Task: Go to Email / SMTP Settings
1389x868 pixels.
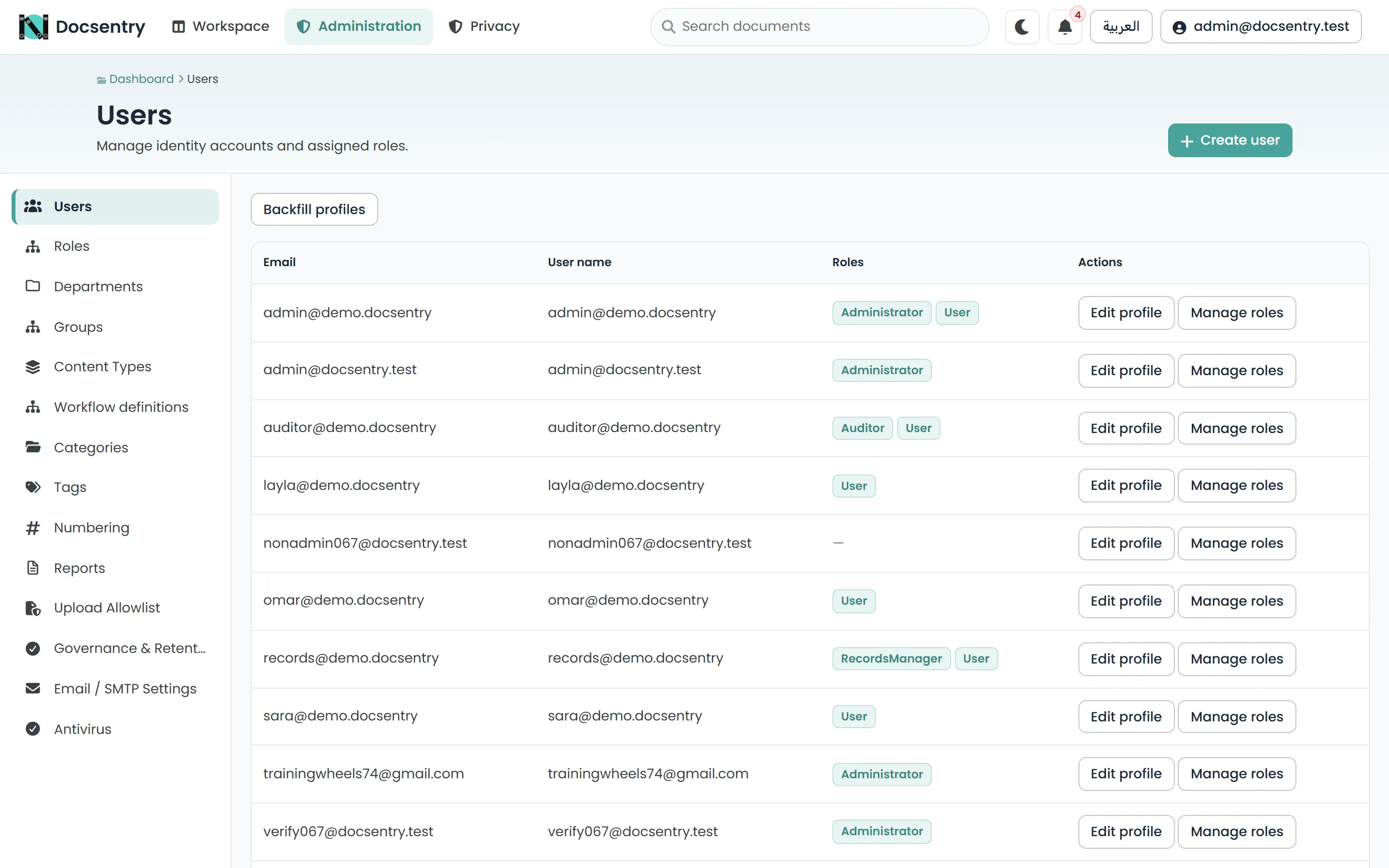Action: [x=115, y=688]
